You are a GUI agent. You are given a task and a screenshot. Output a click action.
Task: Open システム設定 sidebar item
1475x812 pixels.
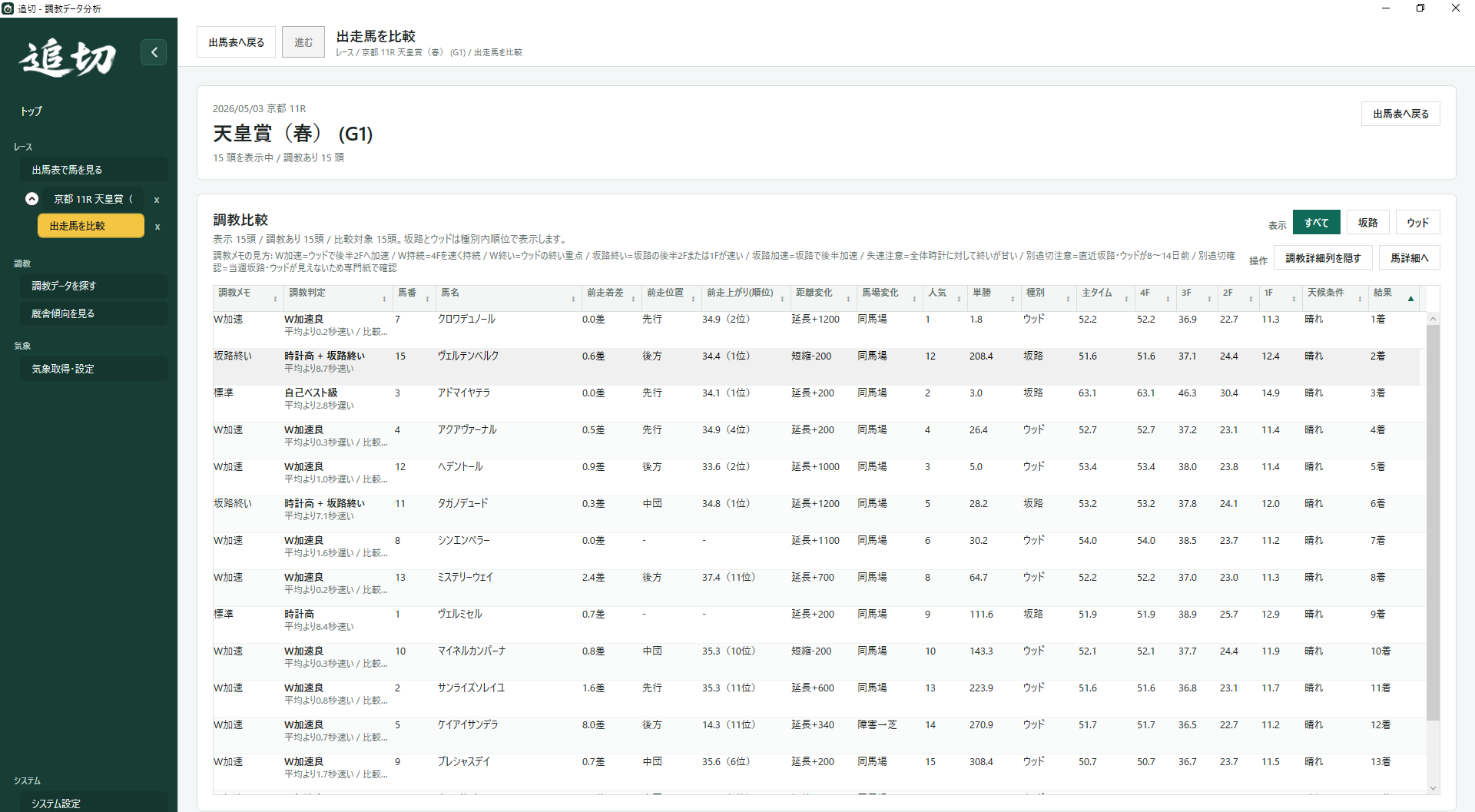point(94,803)
